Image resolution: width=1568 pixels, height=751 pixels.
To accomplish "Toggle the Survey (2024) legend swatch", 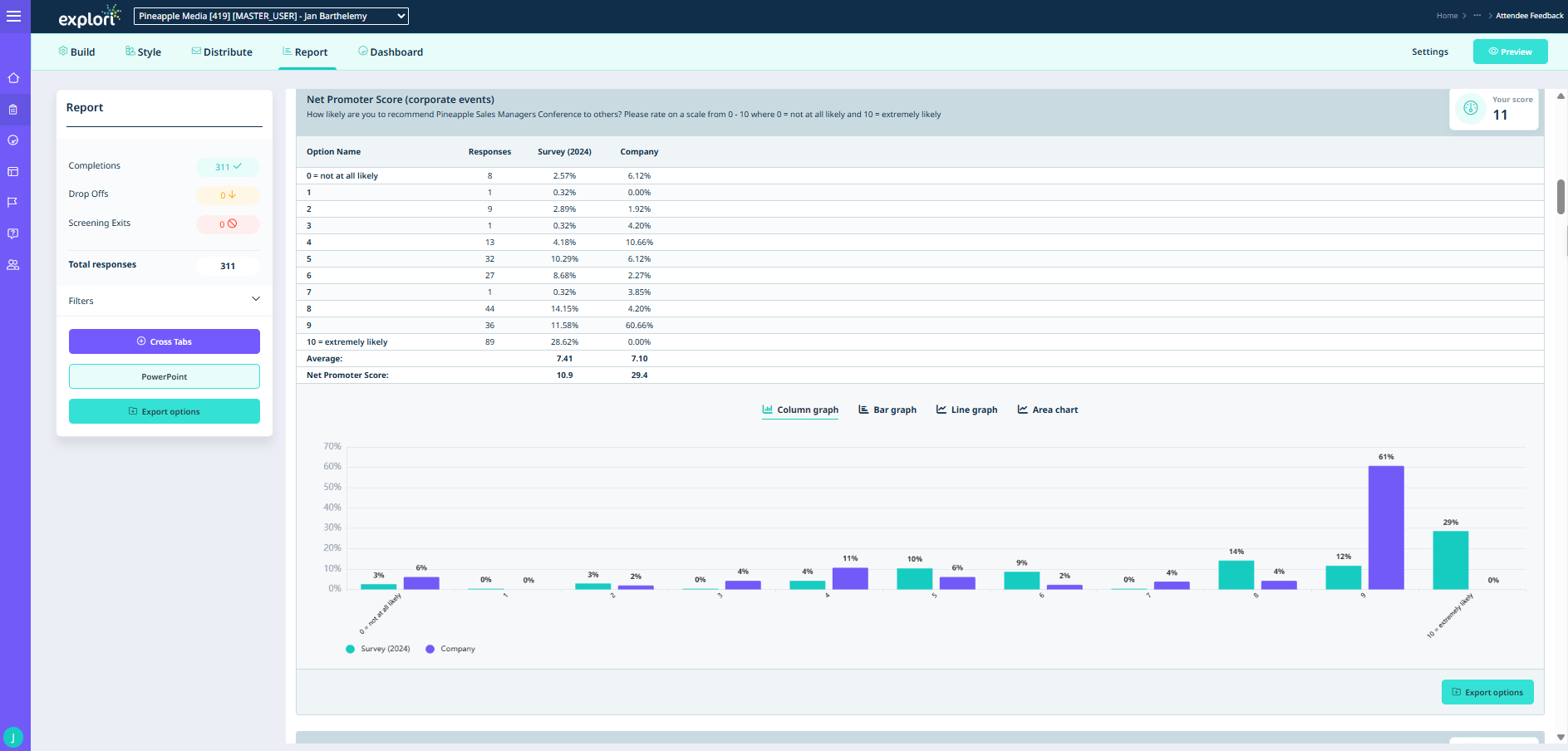I will [x=350, y=649].
